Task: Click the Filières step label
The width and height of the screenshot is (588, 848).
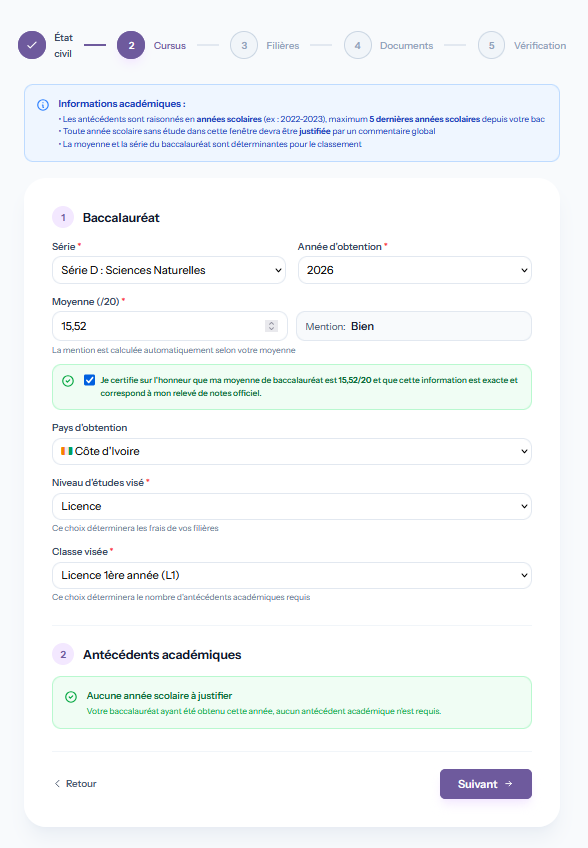Action: coord(282,45)
